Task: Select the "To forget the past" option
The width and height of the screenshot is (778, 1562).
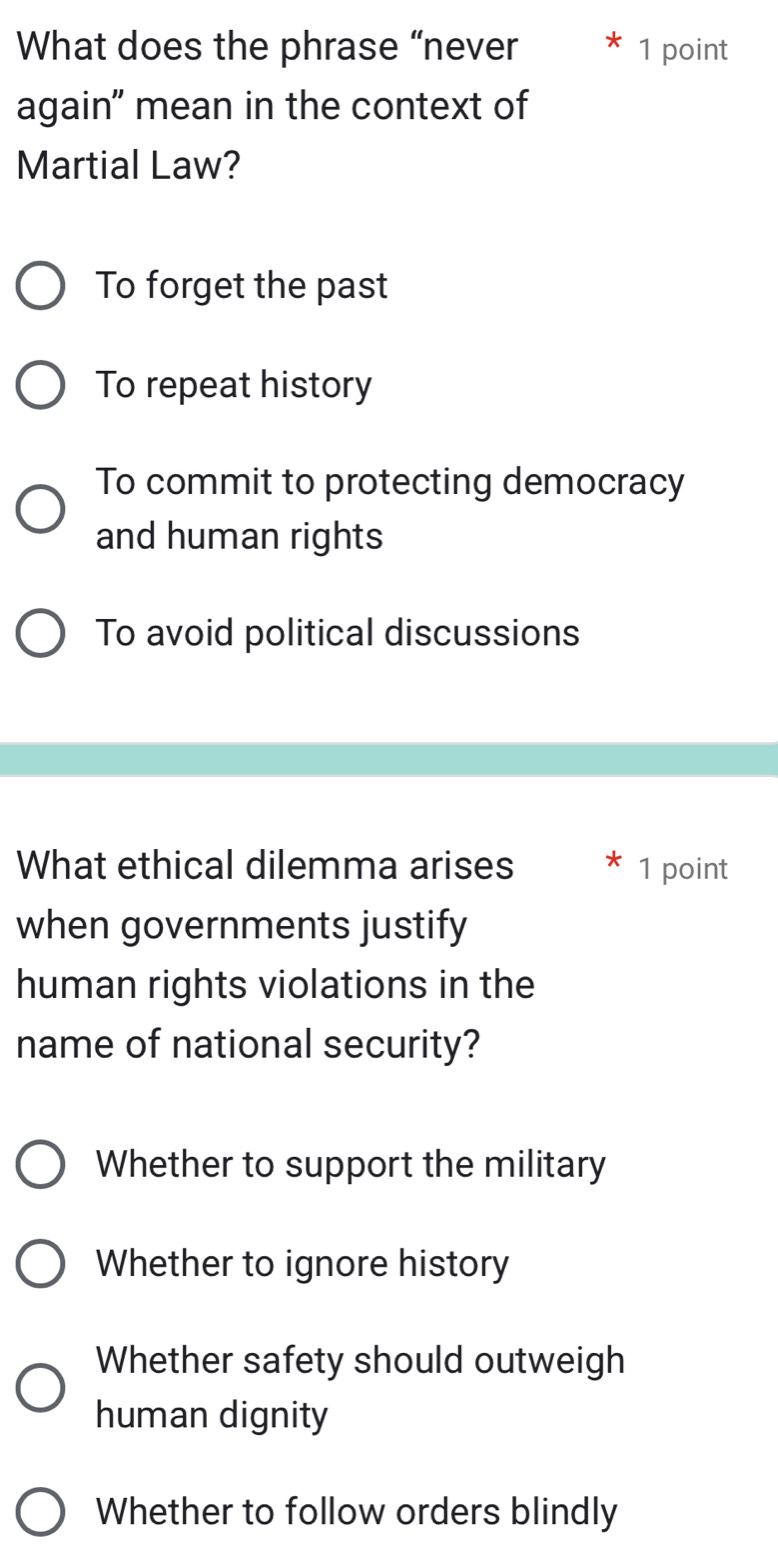Action: pos(40,287)
